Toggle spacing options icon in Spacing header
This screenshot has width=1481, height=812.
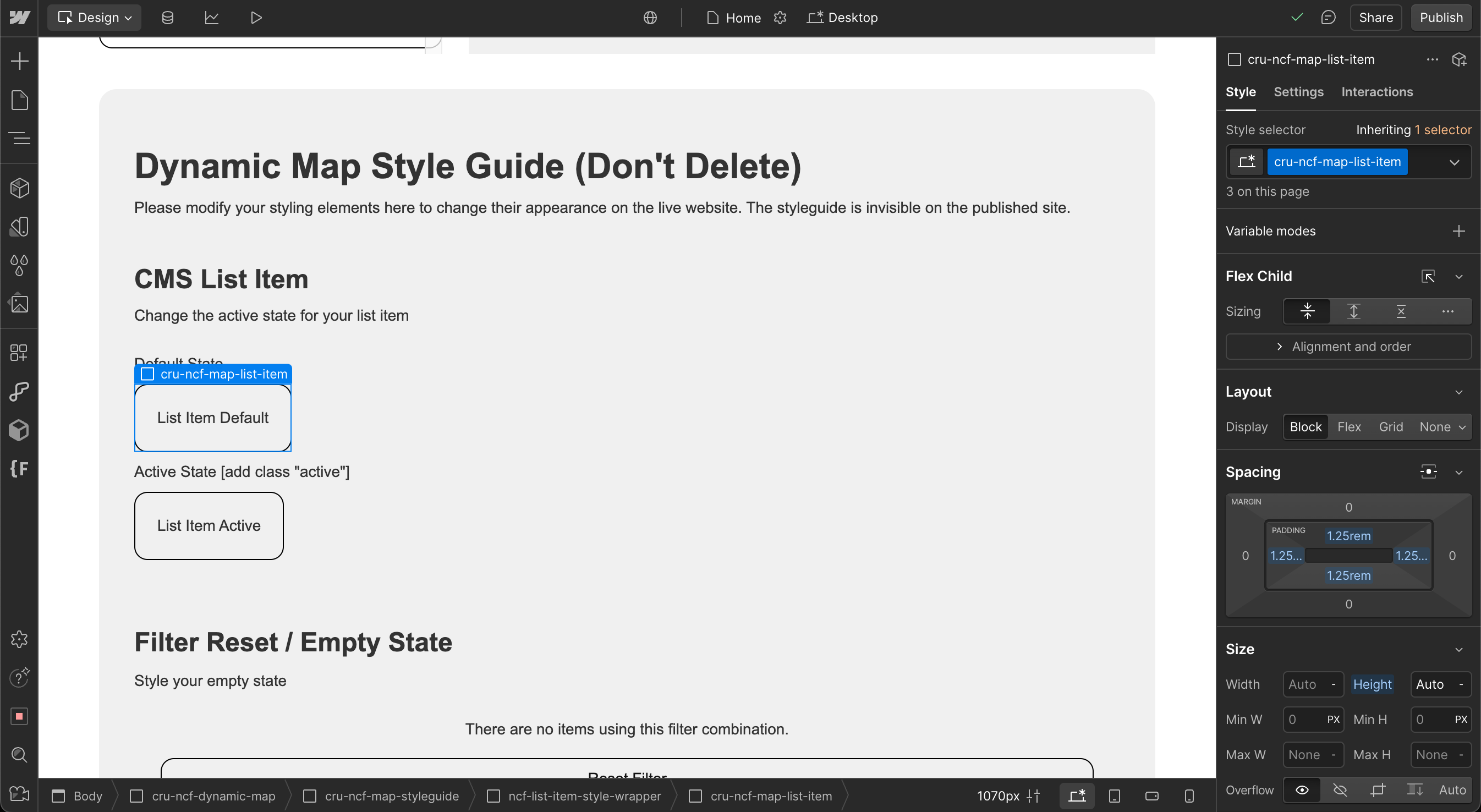click(x=1428, y=472)
